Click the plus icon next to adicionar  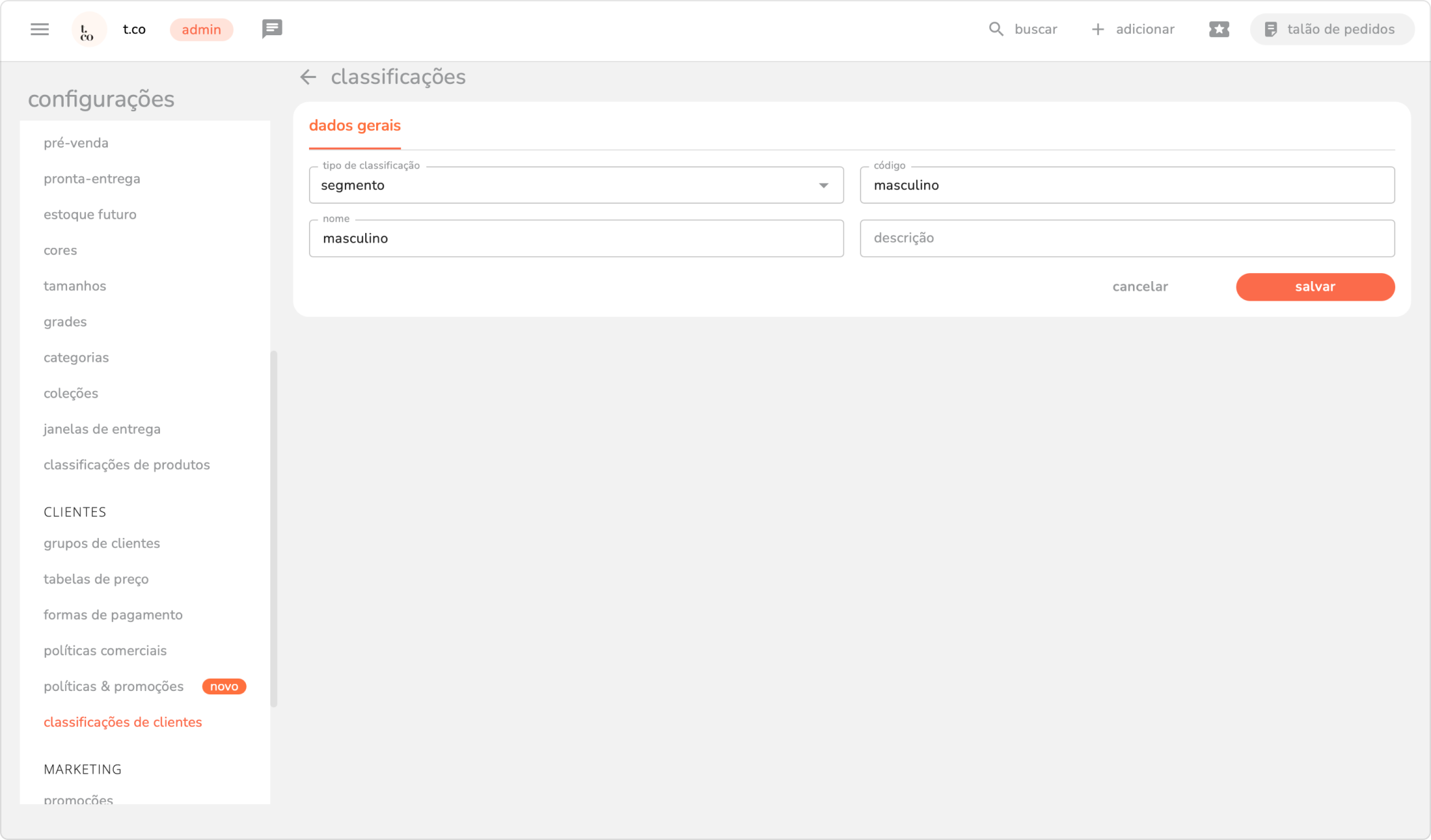click(1098, 29)
